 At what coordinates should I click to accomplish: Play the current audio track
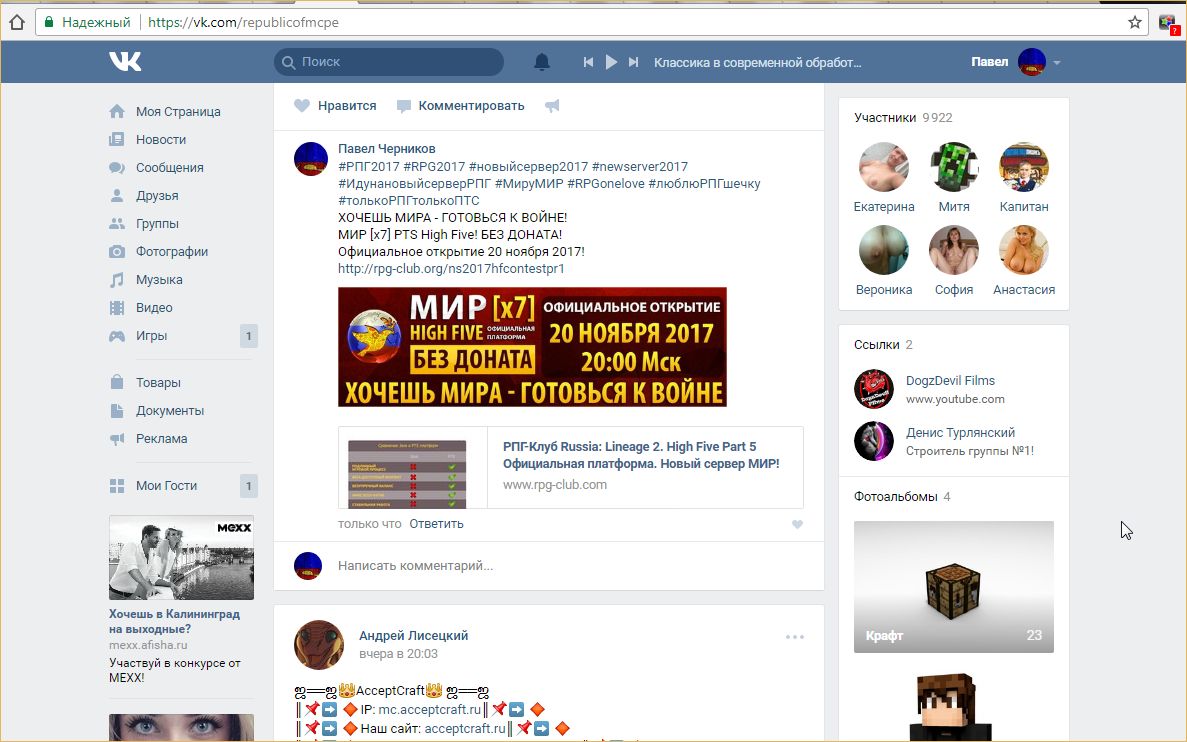(x=611, y=62)
